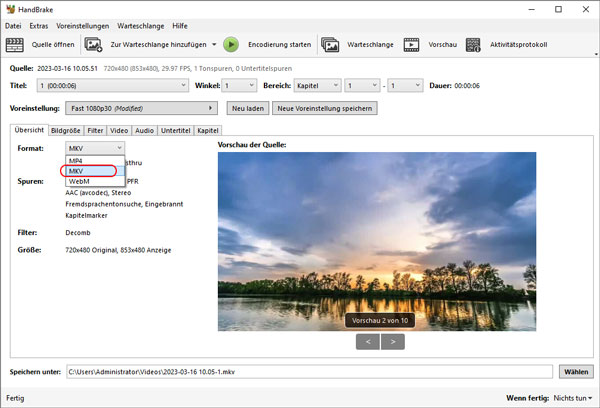Open the start chapter dropdown
Image resolution: width=600 pixels, height=408 pixels.
362,85
